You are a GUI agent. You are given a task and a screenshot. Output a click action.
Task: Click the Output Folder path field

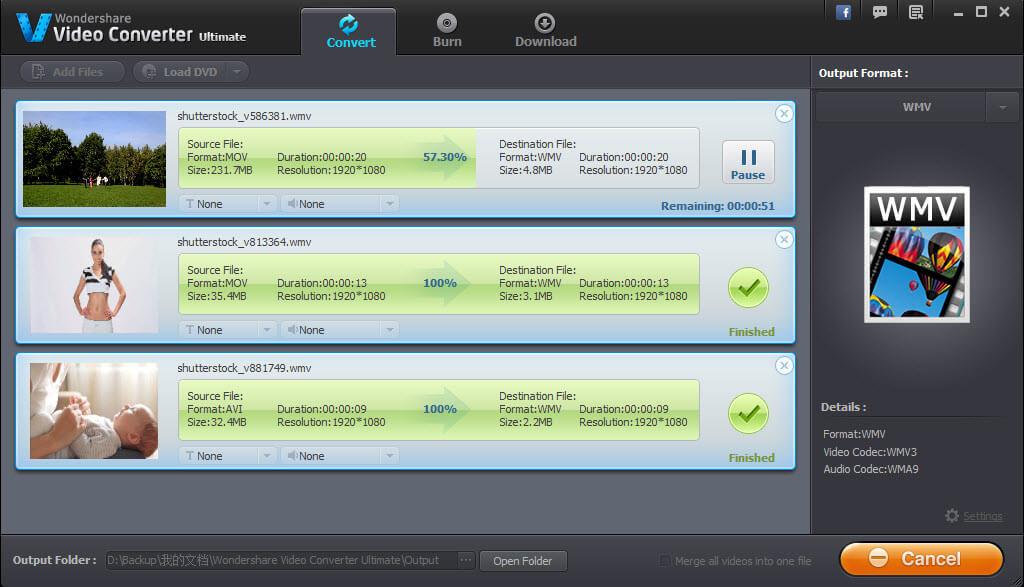(x=281, y=560)
